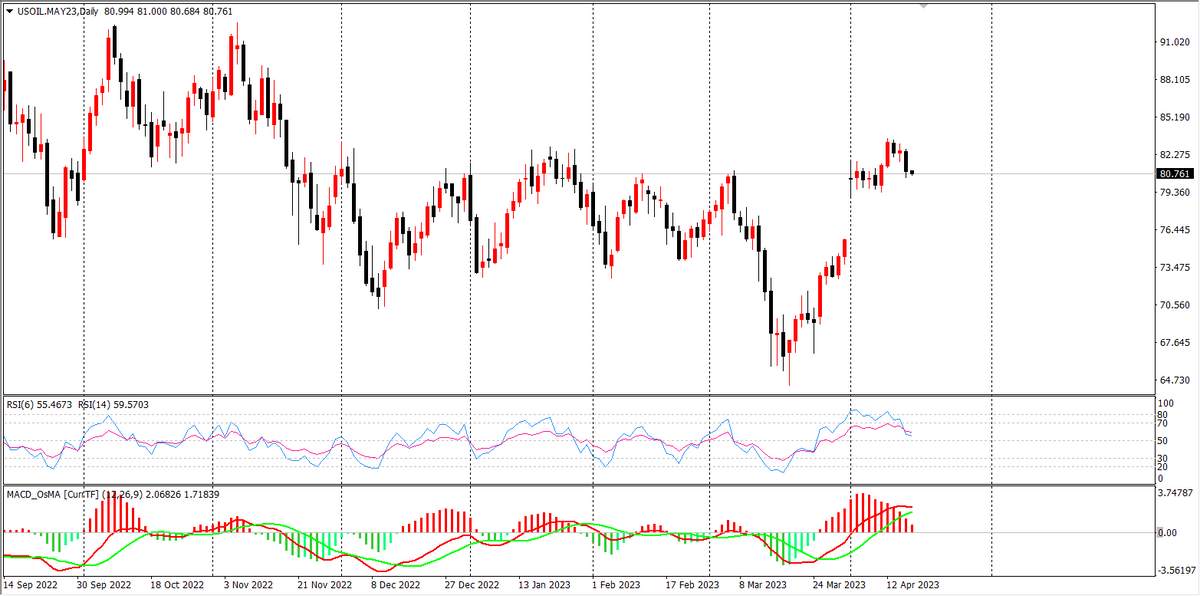The width and height of the screenshot is (1200, 596).
Task: Select the current price label 80.761
Action: [x=1174, y=174]
